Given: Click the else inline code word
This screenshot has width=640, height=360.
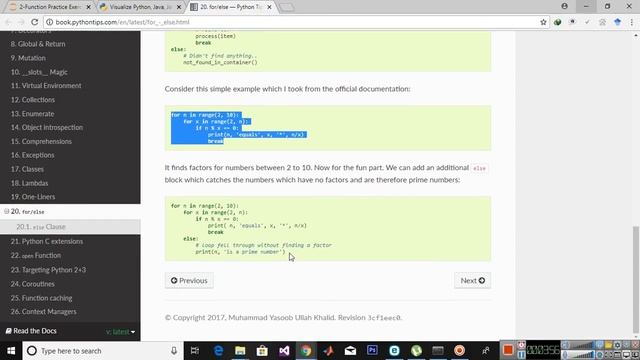Looking at the screenshot, I should point(479,168).
